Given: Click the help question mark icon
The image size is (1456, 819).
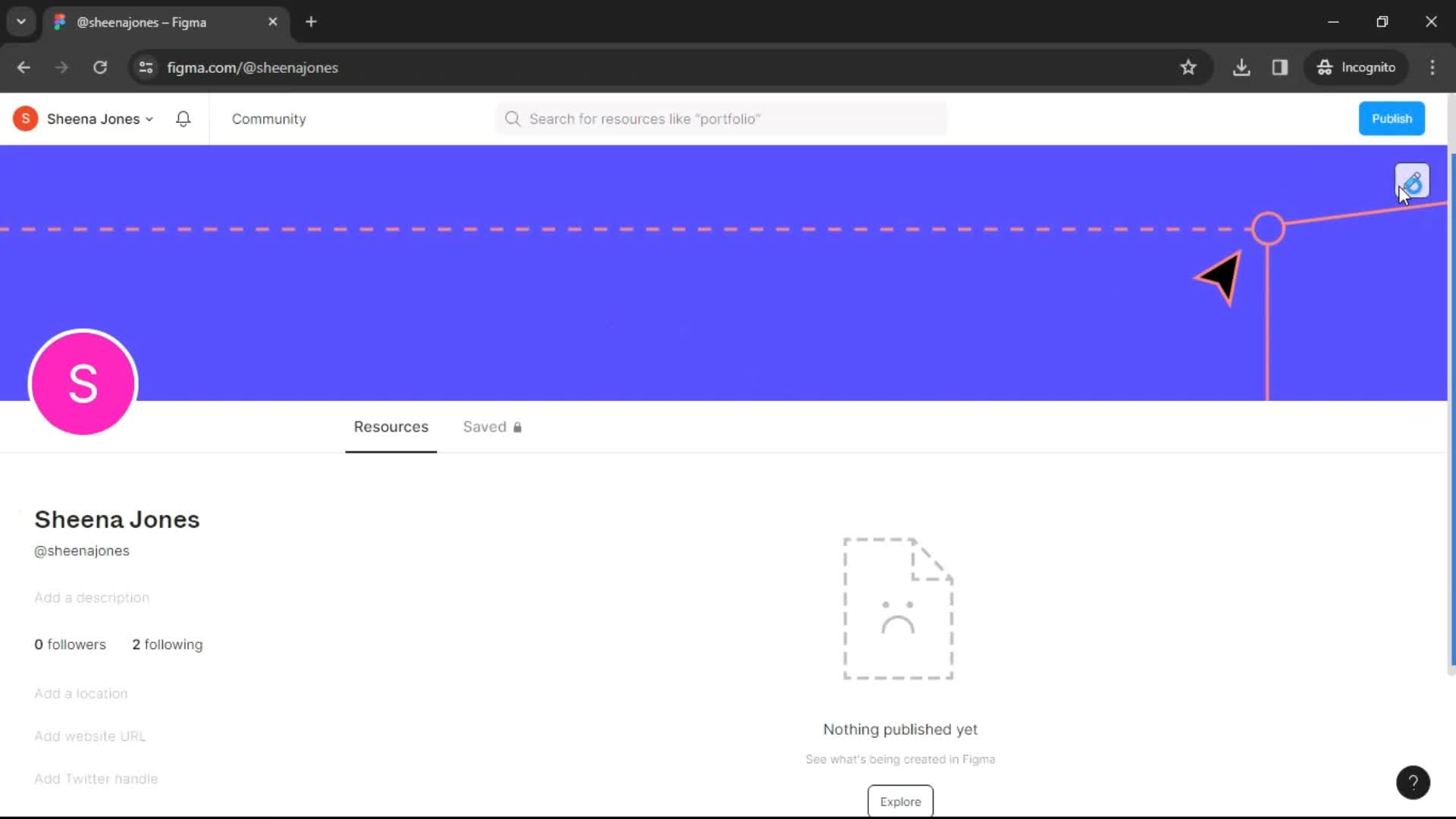Looking at the screenshot, I should pyautogui.click(x=1413, y=782).
